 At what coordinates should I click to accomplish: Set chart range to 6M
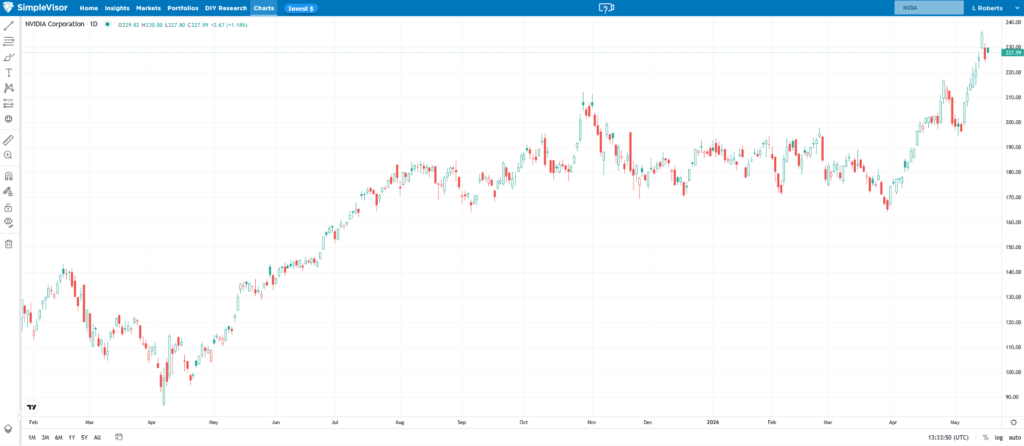59,437
